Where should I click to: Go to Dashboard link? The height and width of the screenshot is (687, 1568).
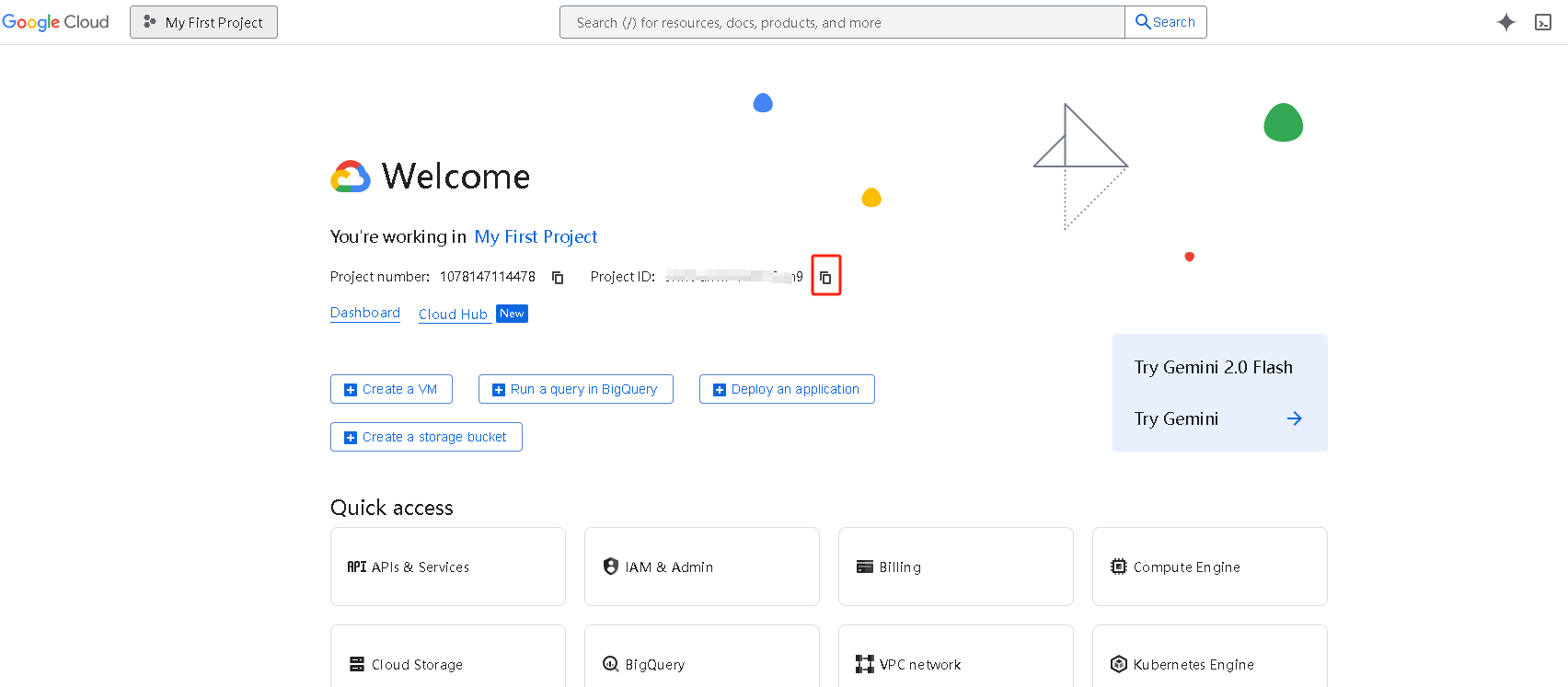[x=365, y=313]
